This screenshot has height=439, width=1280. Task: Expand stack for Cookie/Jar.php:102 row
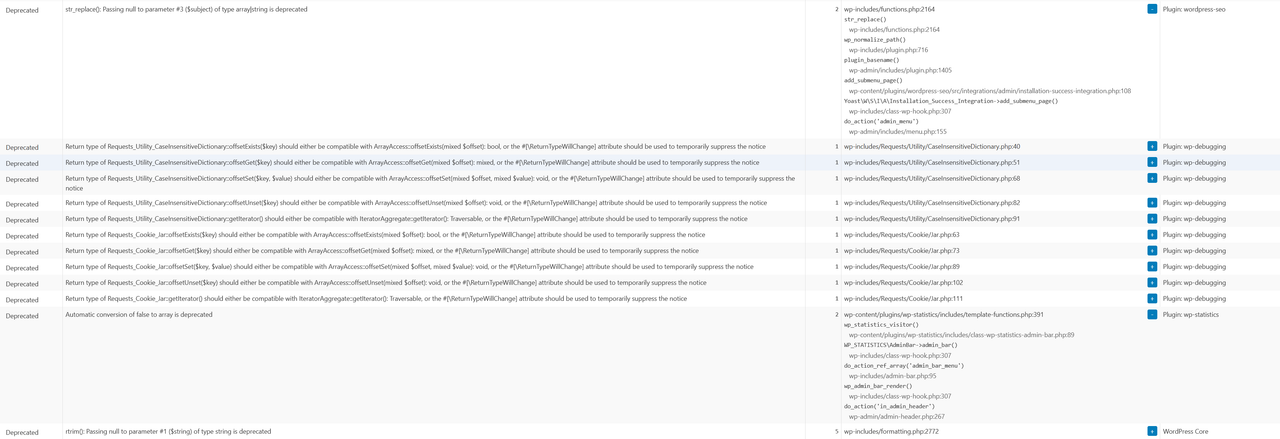pyautogui.click(x=1152, y=282)
